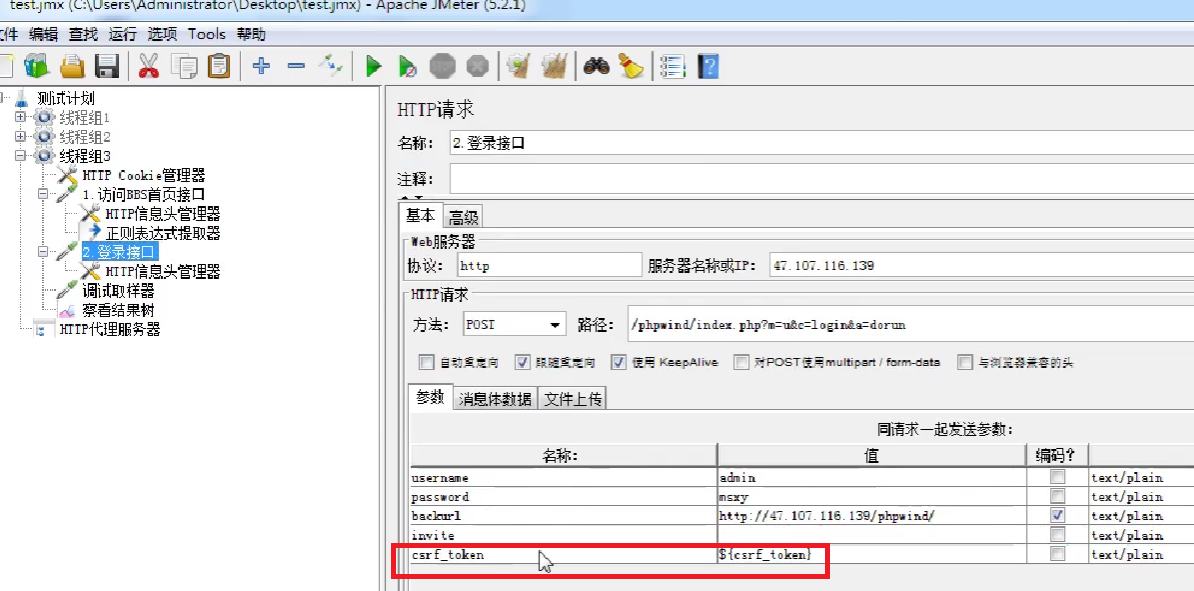The width and height of the screenshot is (1194, 591).
Task: Enable 对POST使用multipart / form-data checkbox
Action: (741, 363)
